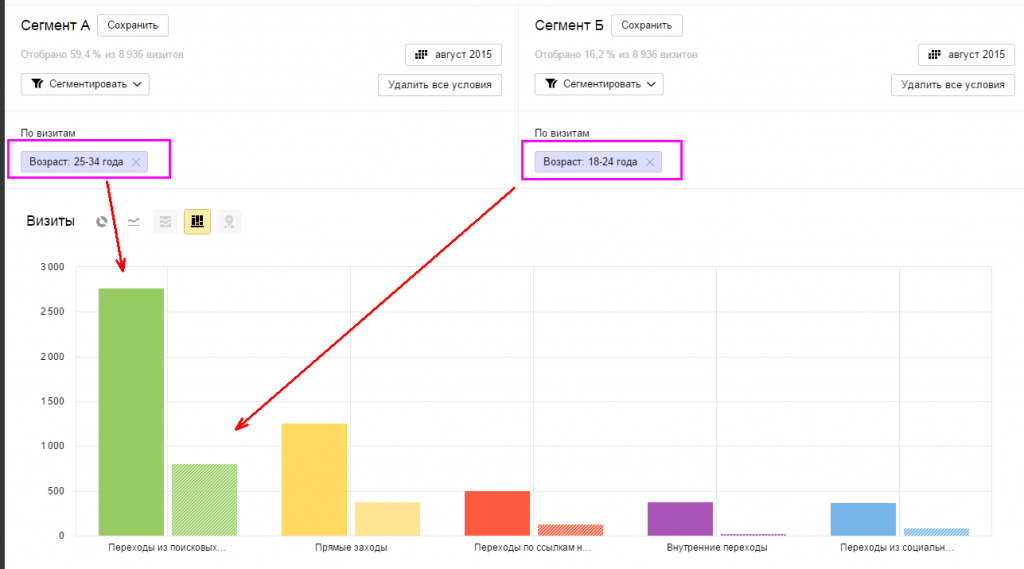Select the Возраст: 25-34 года condition tag
This screenshot has width=1024, height=569.
pyautogui.click(x=84, y=162)
